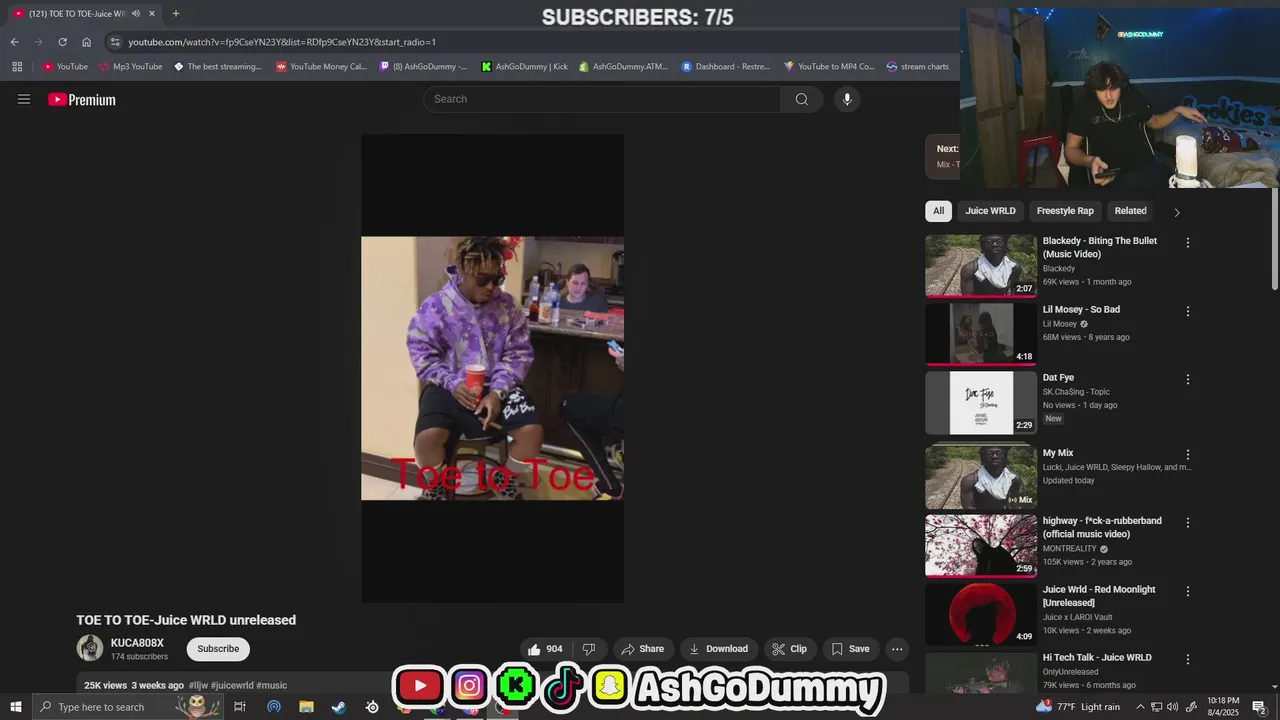Image resolution: width=1280 pixels, height=720 pixels.
Task: Play Dat Fye thumbnail
Action: point(981,403)
